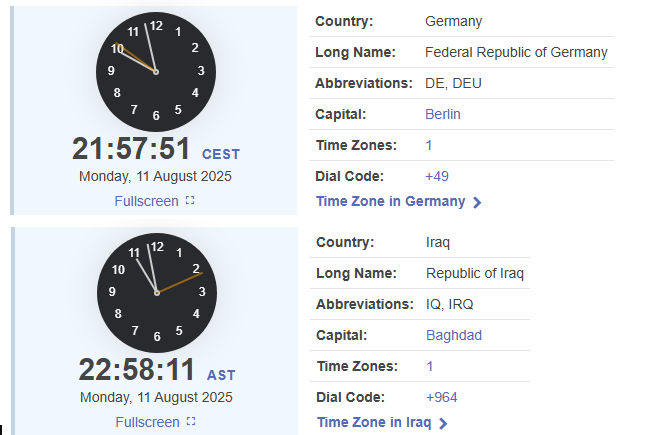Click the fullscreen icon under Germany clock
Viewport: 646px width, 435px height.
pos(190,201)
